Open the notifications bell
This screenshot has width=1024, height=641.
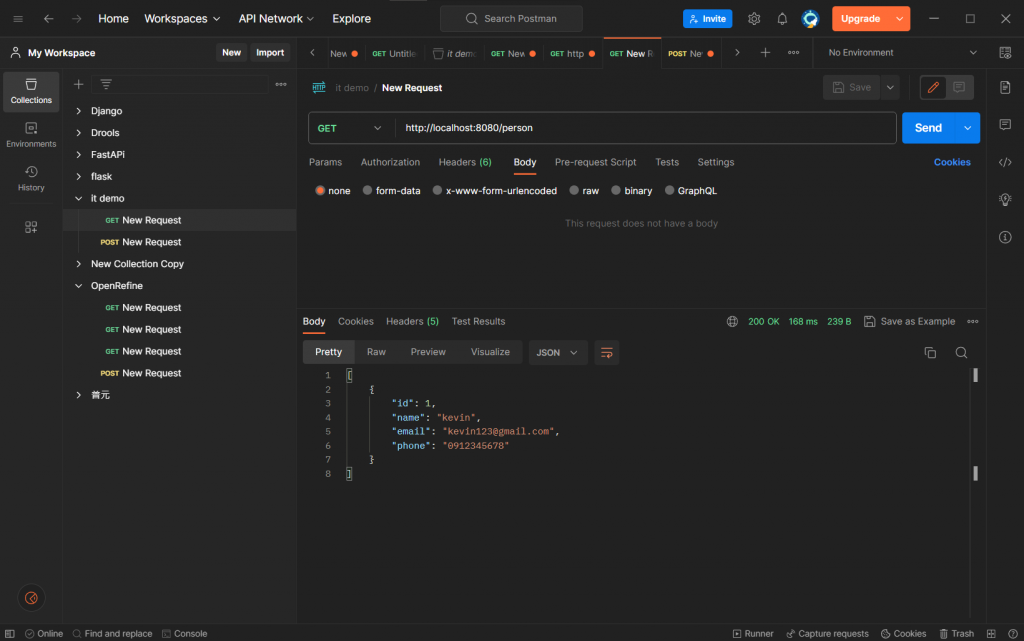coord(782,19)
